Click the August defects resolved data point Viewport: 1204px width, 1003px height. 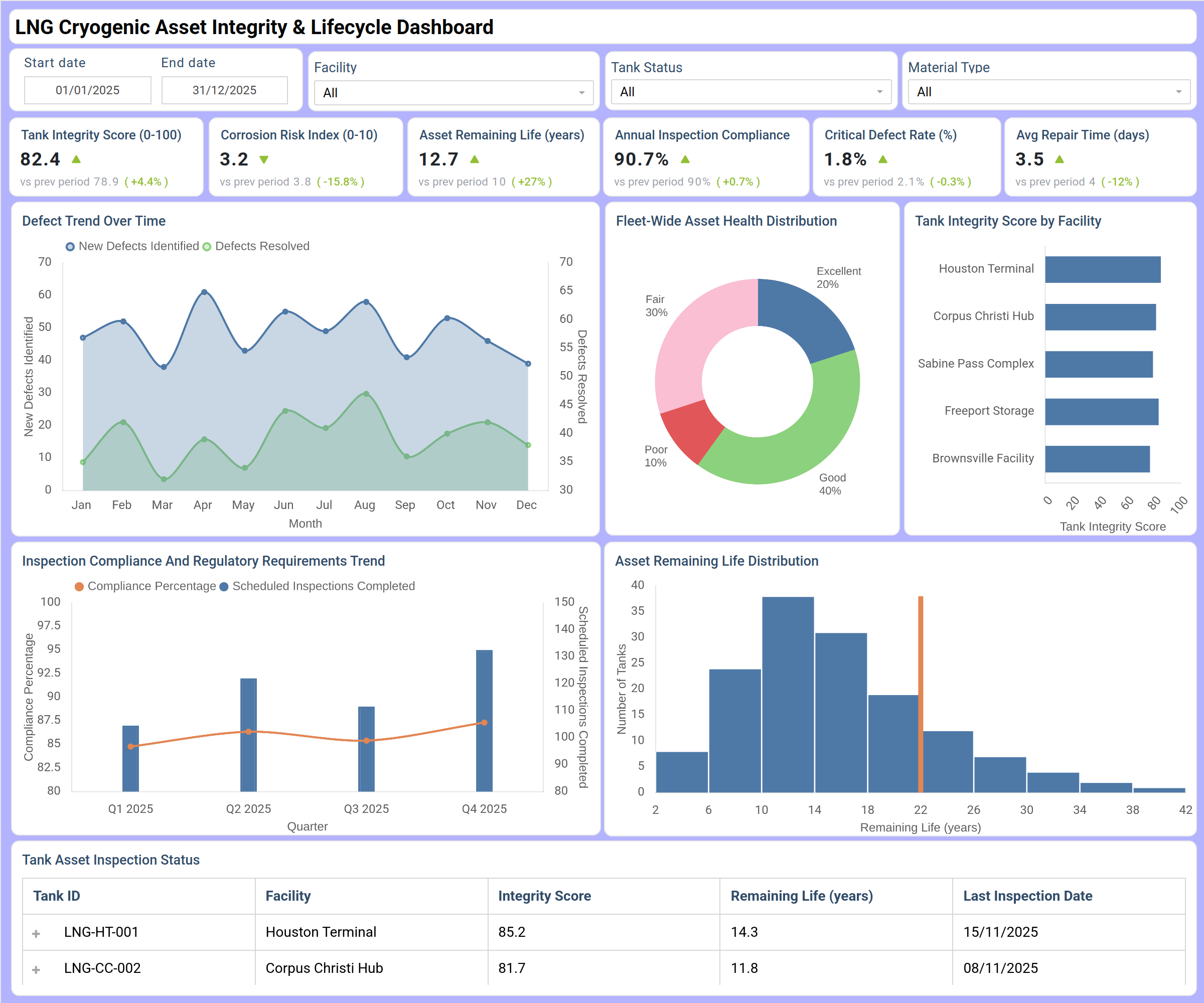tap(366, 394)
